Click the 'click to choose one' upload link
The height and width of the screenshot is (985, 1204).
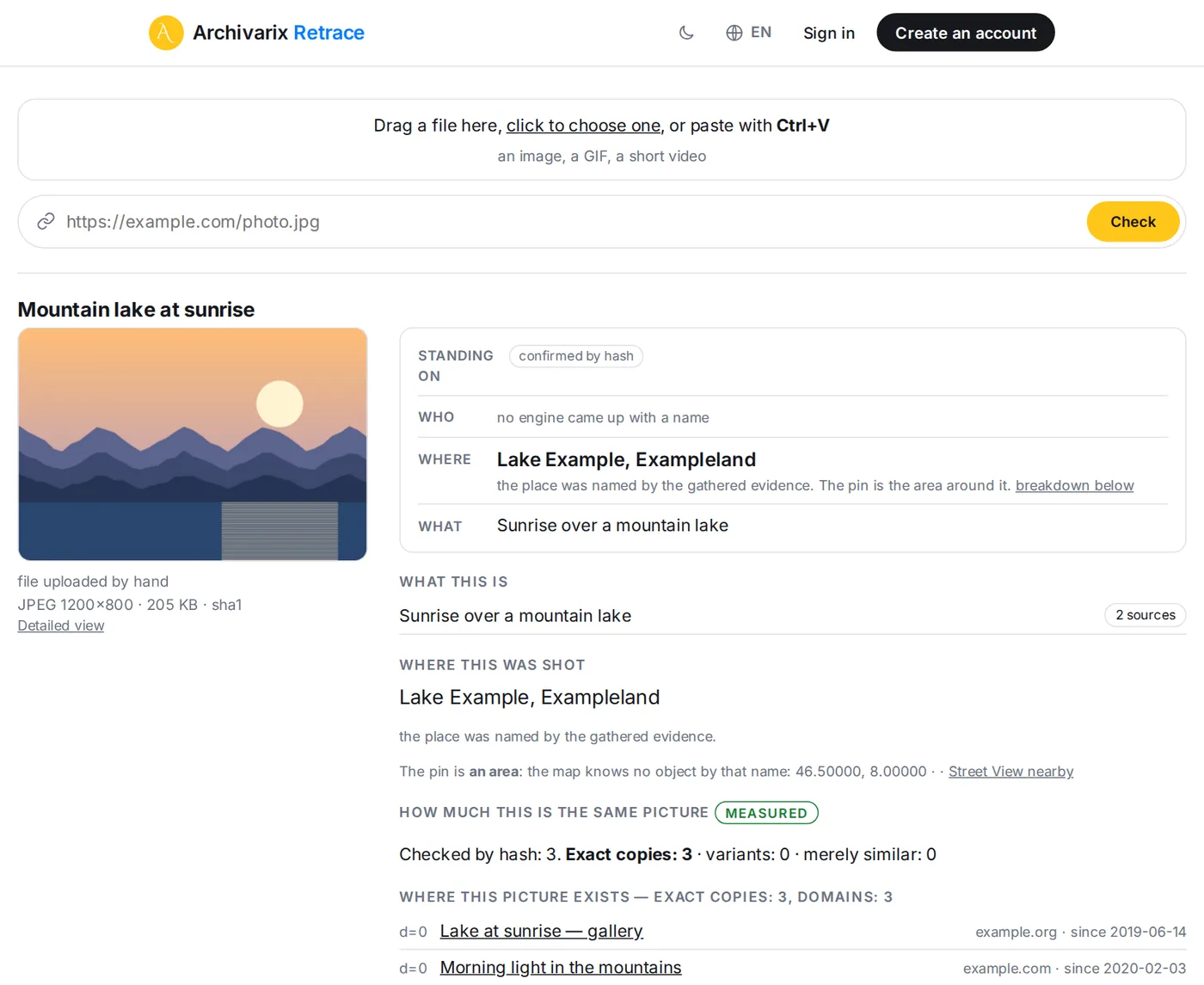pos(583,126)
